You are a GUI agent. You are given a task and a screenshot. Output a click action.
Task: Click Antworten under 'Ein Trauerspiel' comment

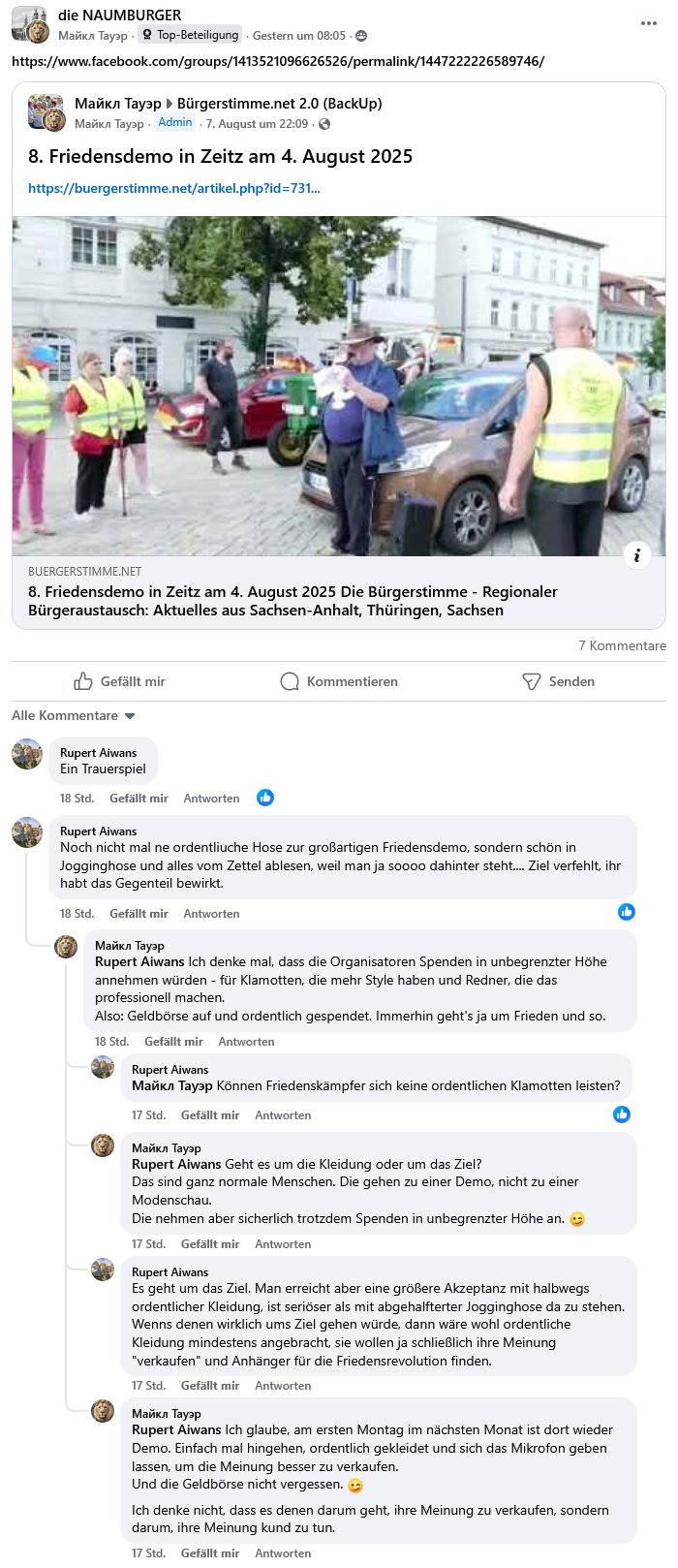(x=211, y=799)
